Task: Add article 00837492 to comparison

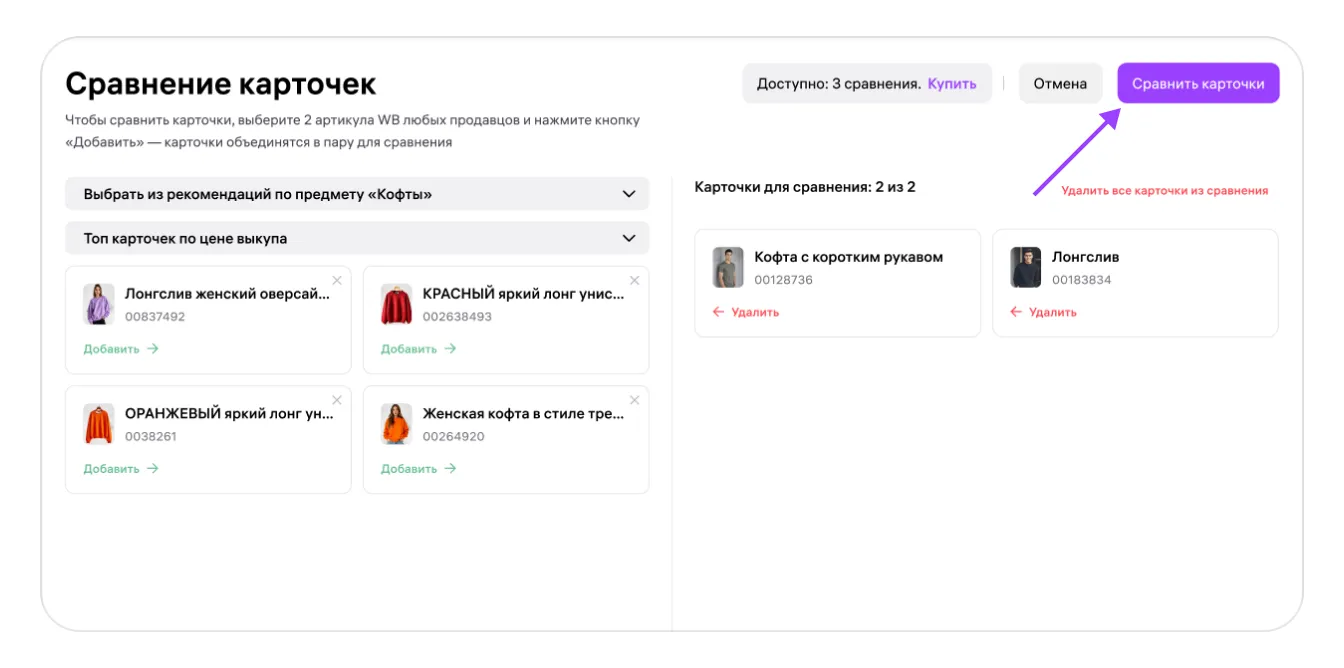Action: (x=121, y=349)
